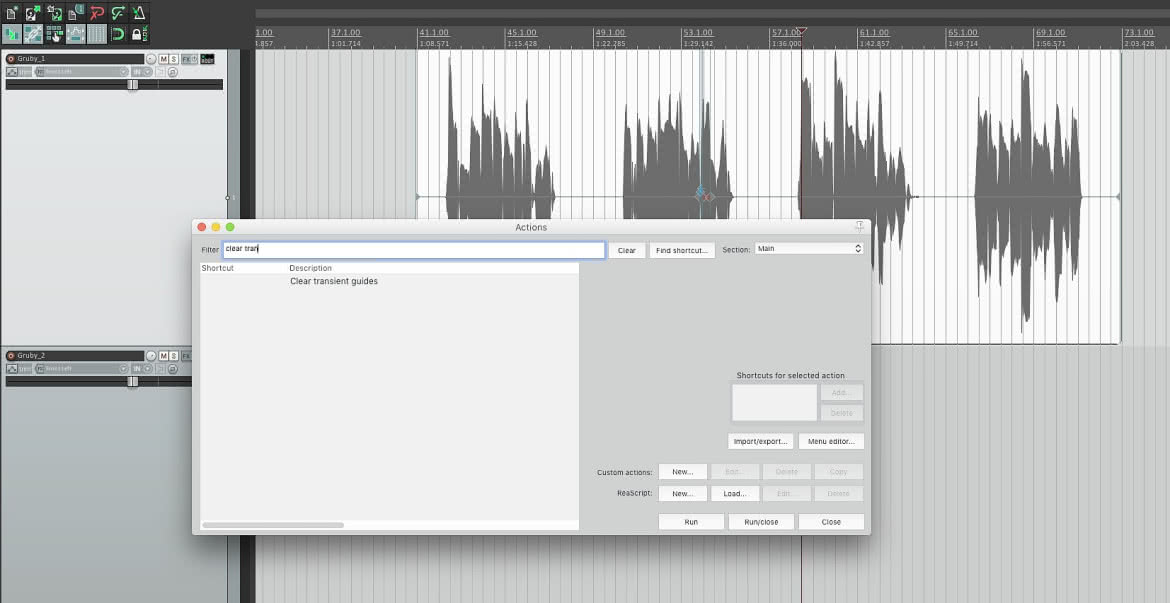
Task: Click the action list horizontal scrollbar
Action: [x=273, y=525]
